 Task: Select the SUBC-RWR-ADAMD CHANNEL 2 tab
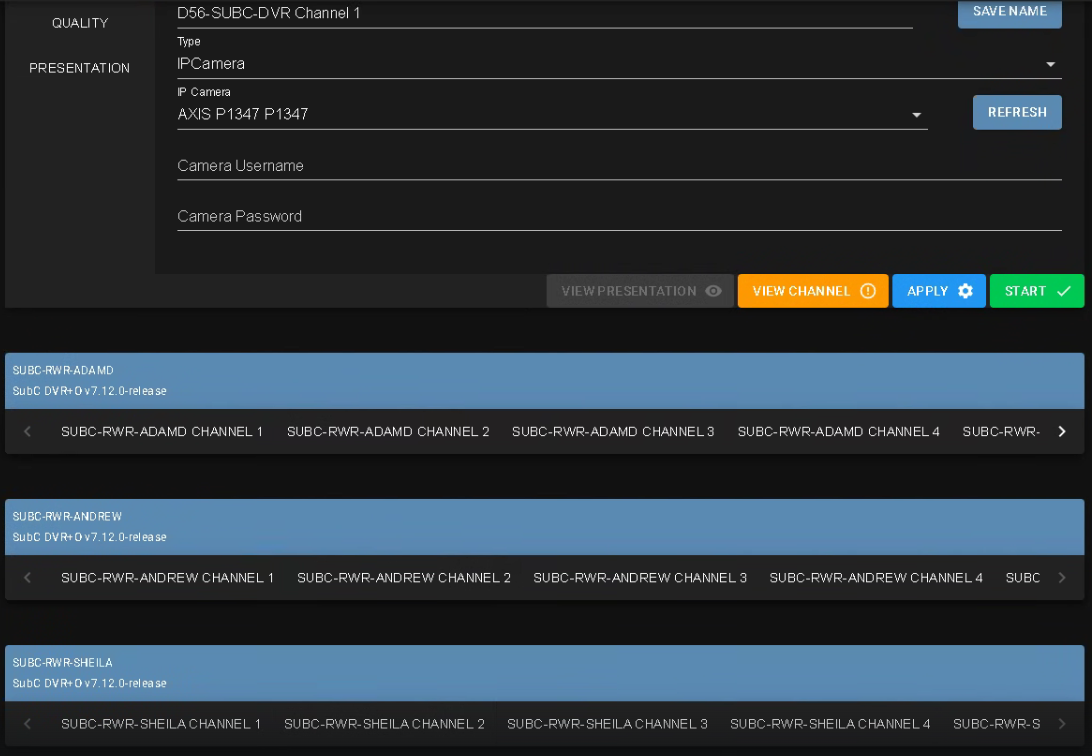388,432
